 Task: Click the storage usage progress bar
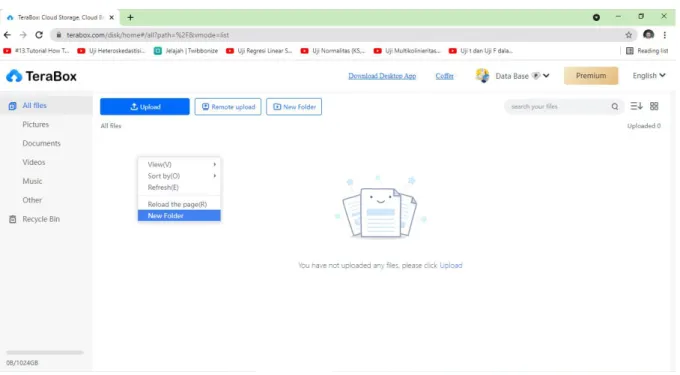pyautogui.click(x=45, y=353)
